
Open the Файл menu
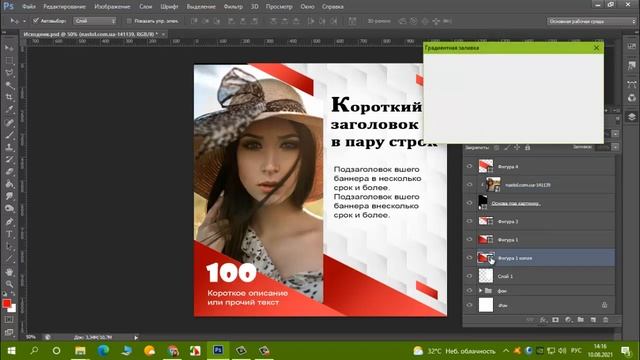coord(29,7)
